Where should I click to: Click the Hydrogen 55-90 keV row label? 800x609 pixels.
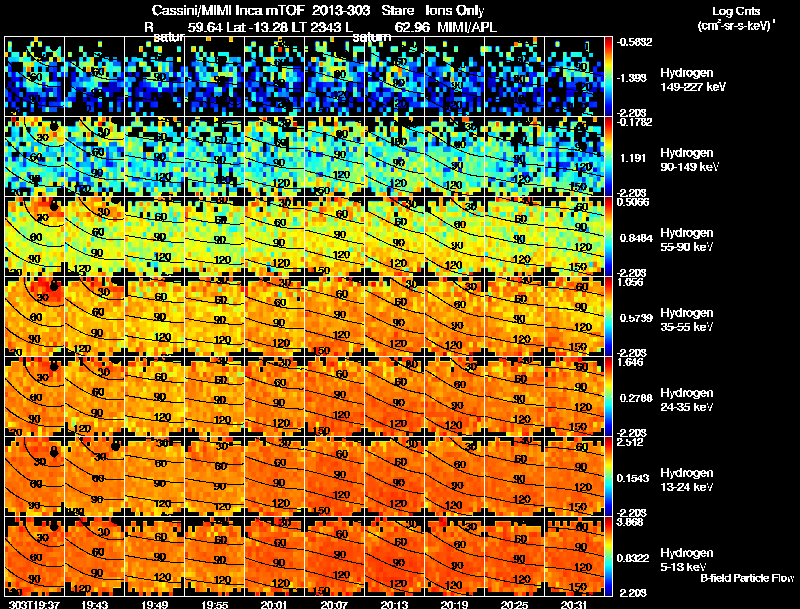[x=687, y=239]
